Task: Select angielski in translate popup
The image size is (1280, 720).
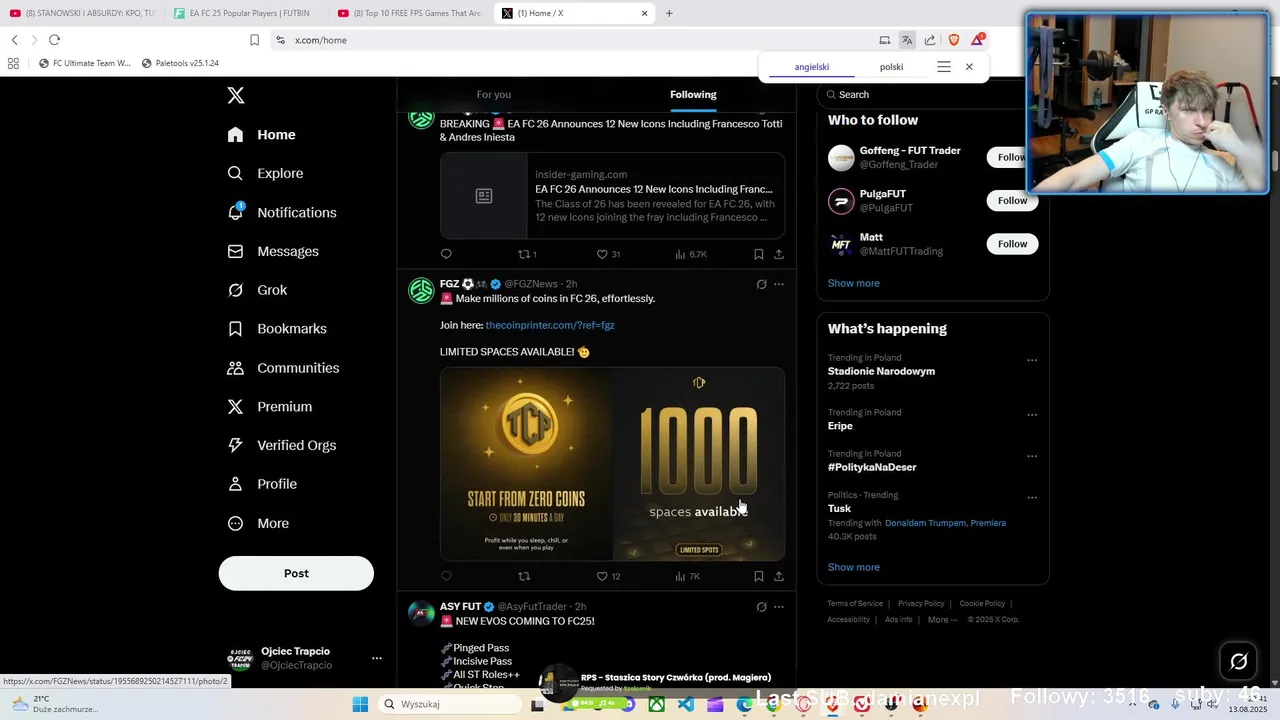Action: (812, 67)
